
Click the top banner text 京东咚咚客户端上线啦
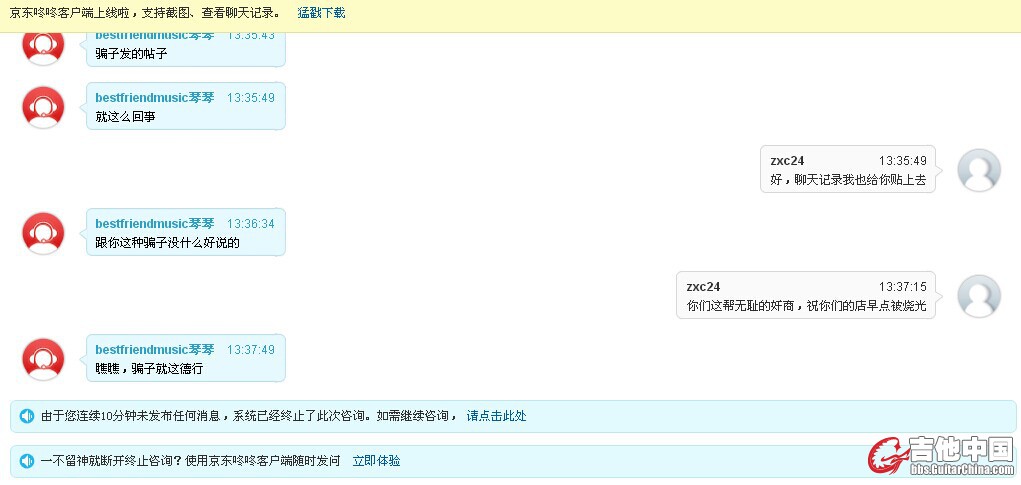coord(145,13)
